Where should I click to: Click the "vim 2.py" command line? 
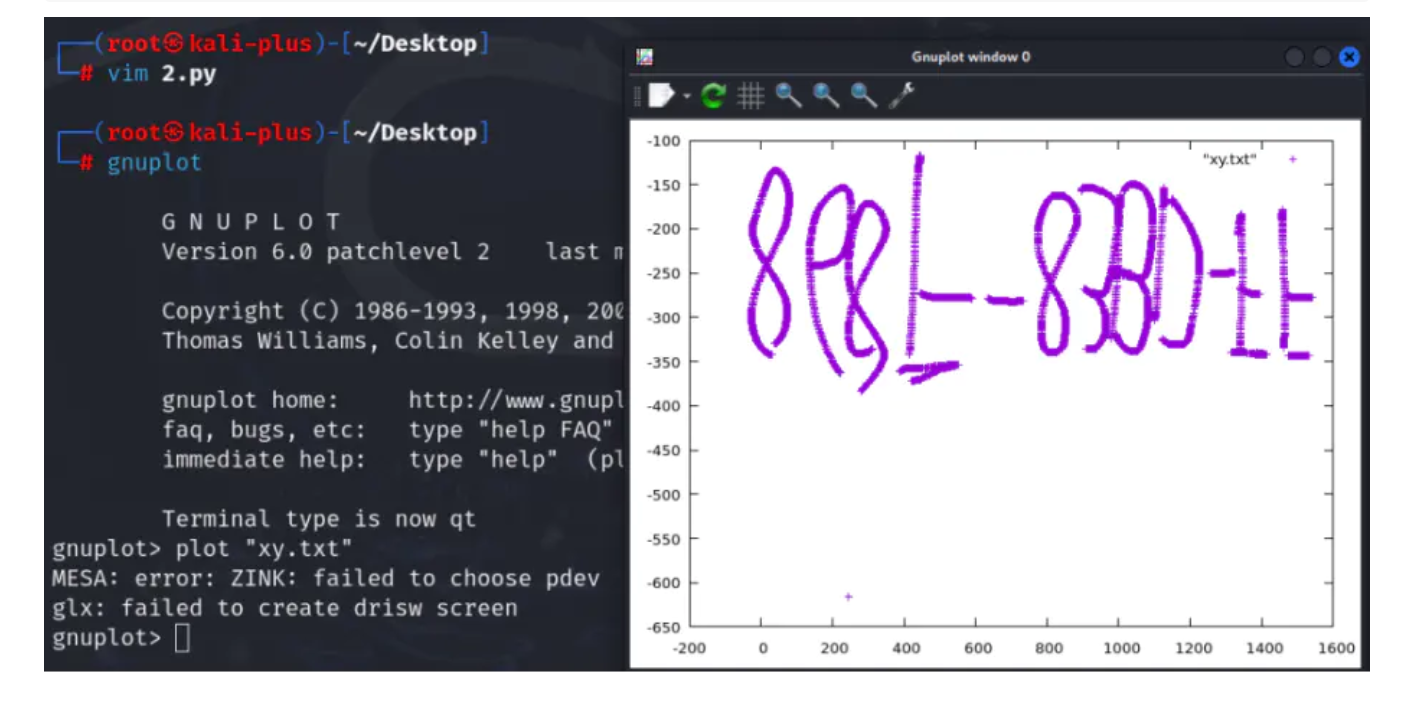point(161,74)
